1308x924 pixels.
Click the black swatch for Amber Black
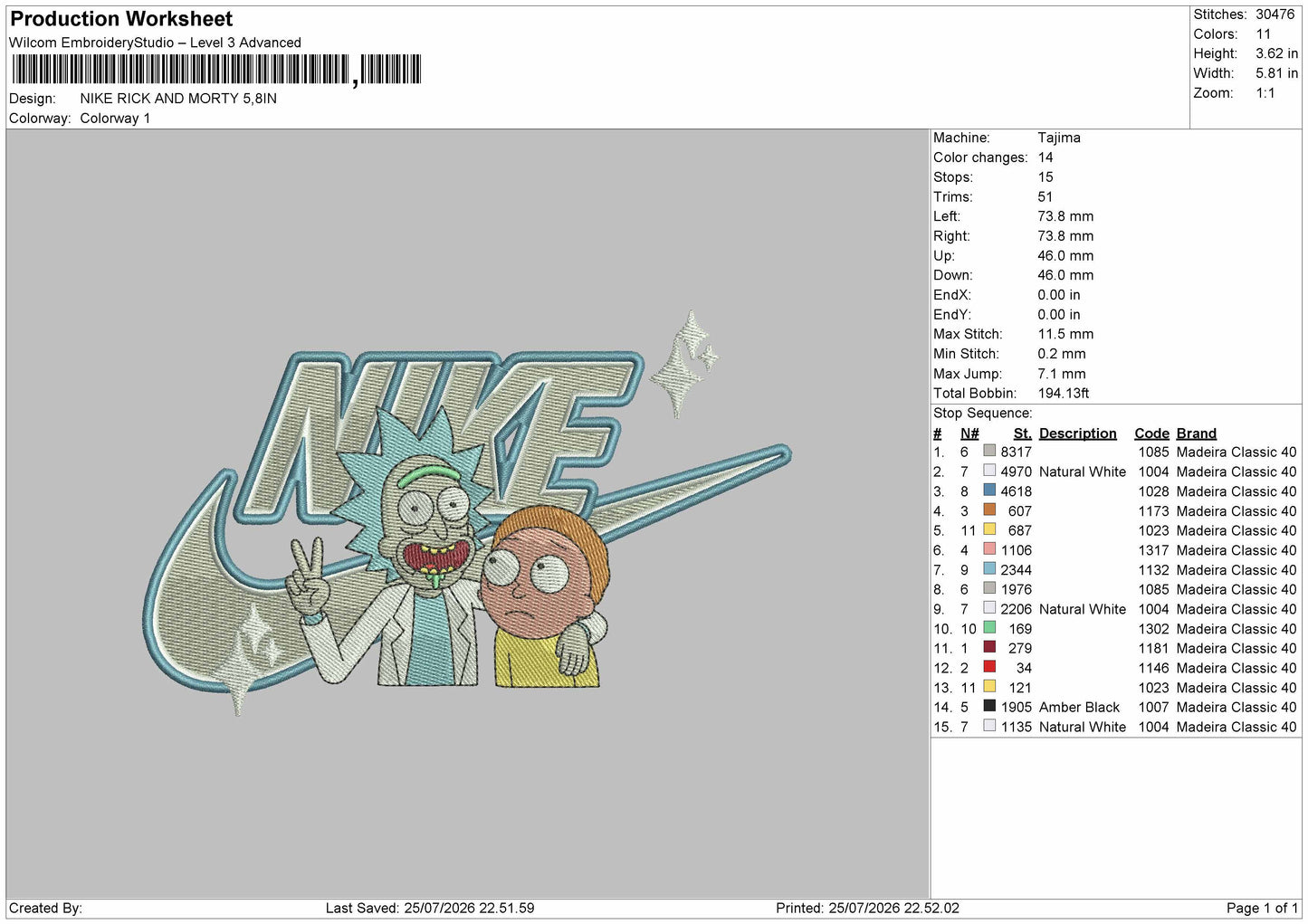click(x=989, y=706)
